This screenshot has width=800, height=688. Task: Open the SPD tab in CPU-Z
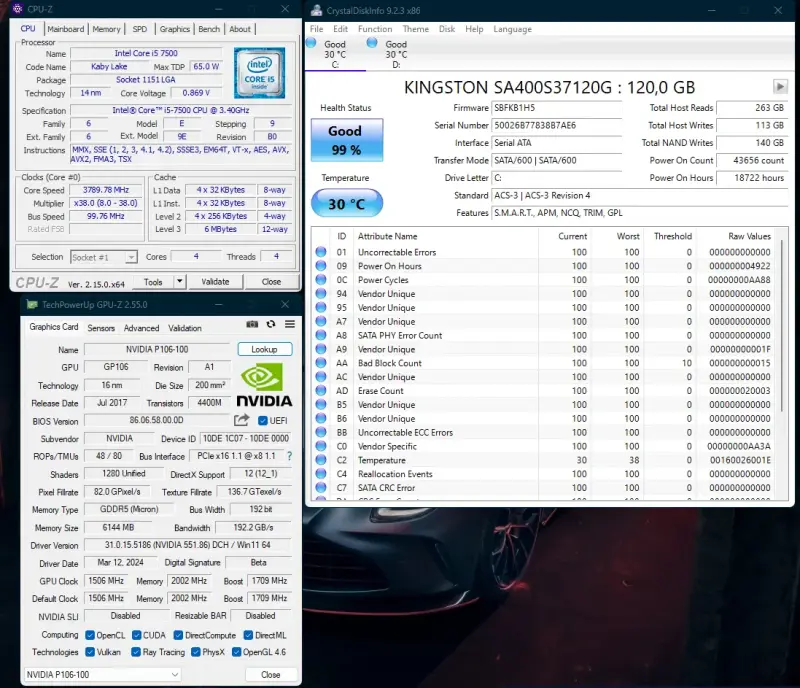(x=139, y=29)
